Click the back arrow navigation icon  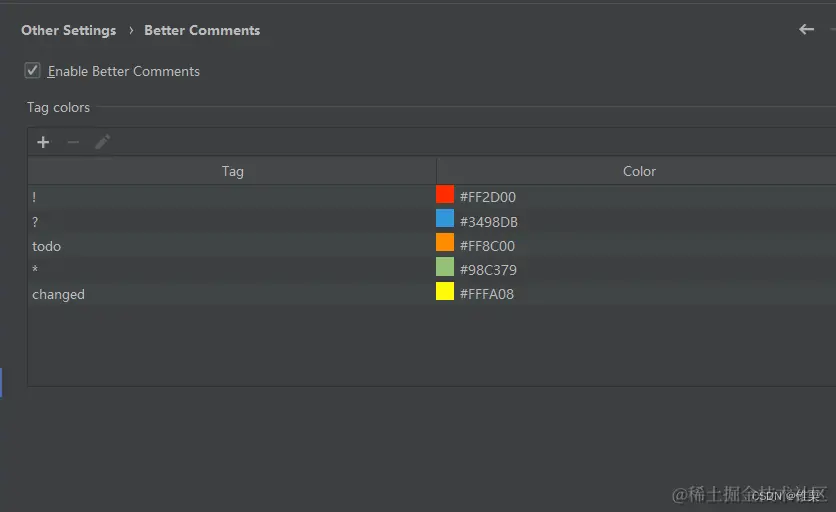click(806, 29)
